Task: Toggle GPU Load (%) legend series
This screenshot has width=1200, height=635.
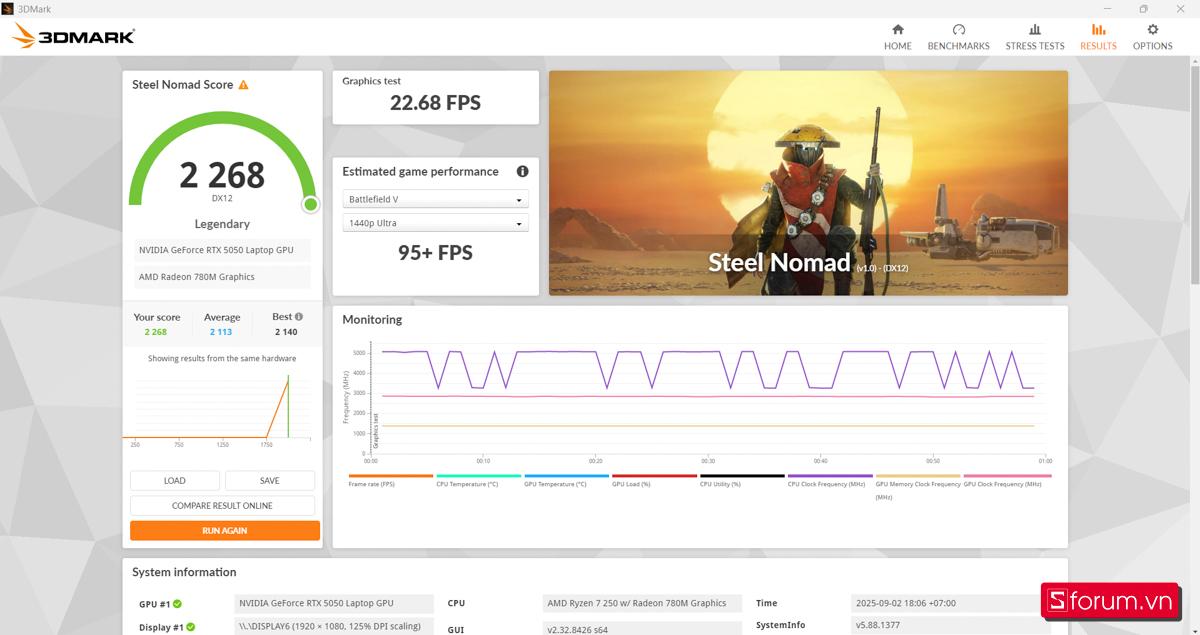Action: click(x=654, y=481)
